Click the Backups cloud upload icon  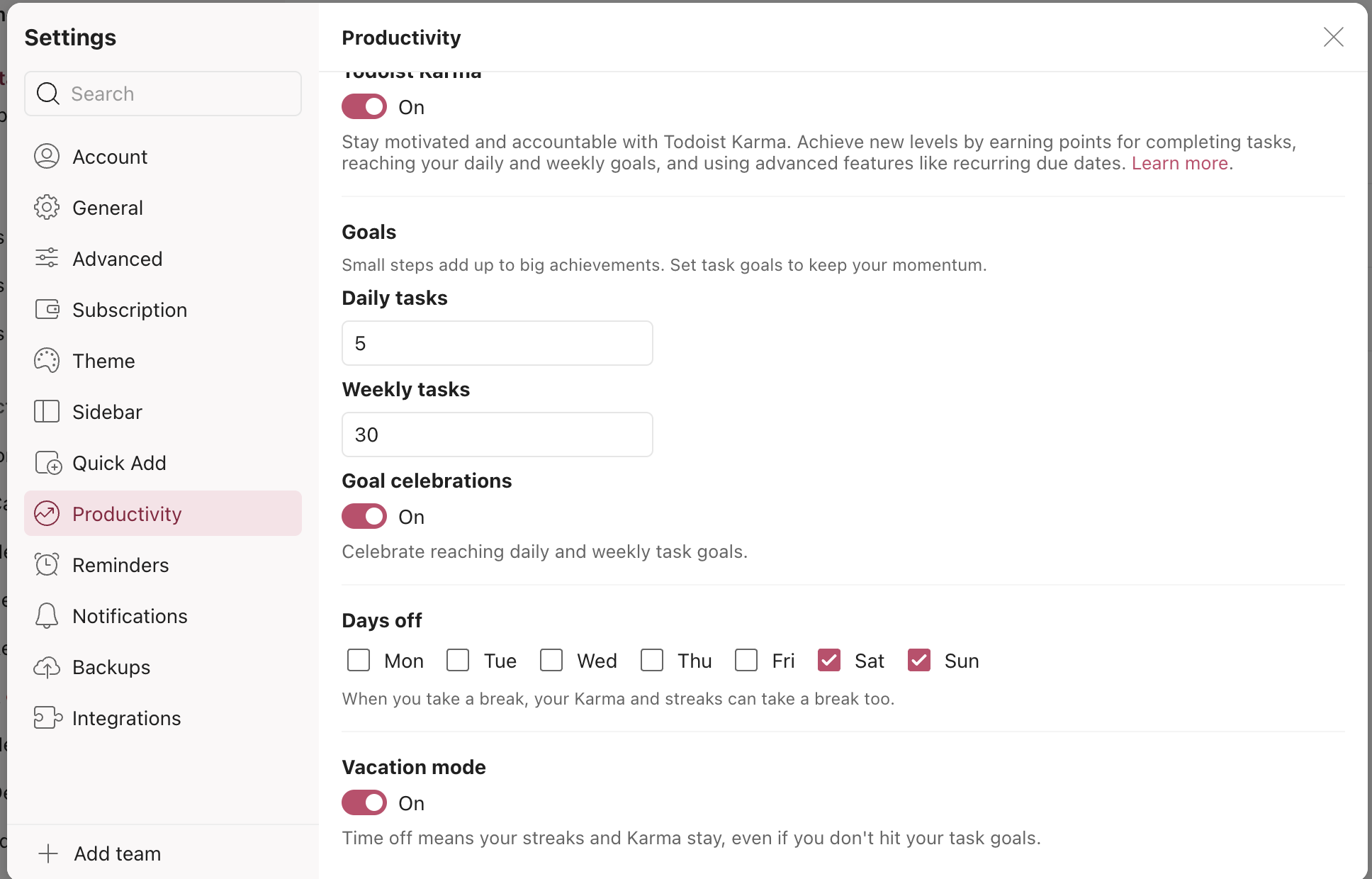click(x=47, y=666)
